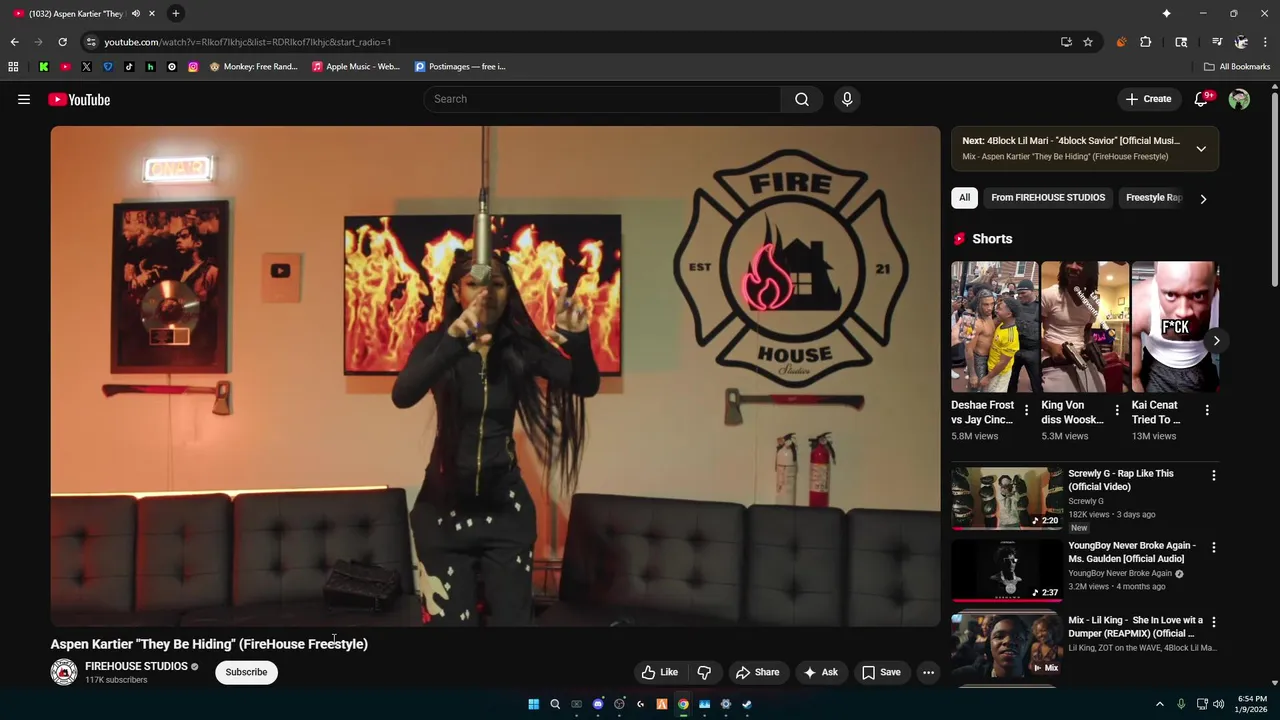The width and height of the screenshot is (1280, 720).
Task: Open Monkey: Free Random bookmark
Action: (254, 67)
